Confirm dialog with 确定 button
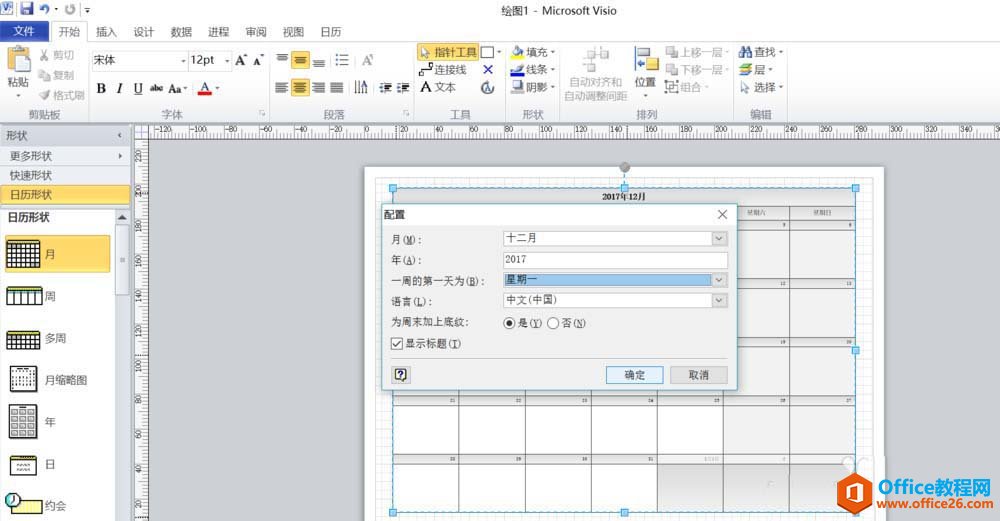The width and height of the screenshot is (1000, 521). 635,375
